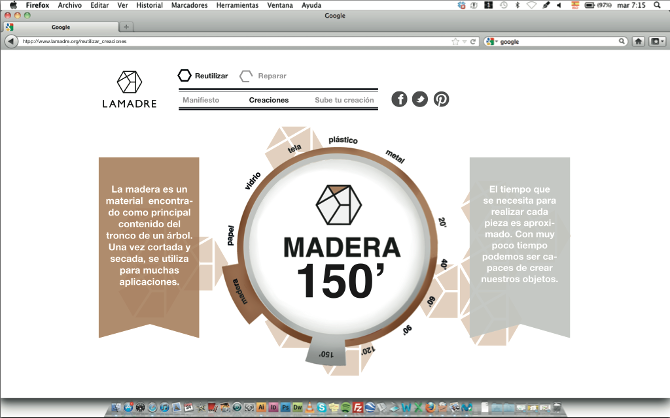Select the vidrio material on the dial
The width and height of the screenshot is (670, 418).
click(x=253, y=181)
